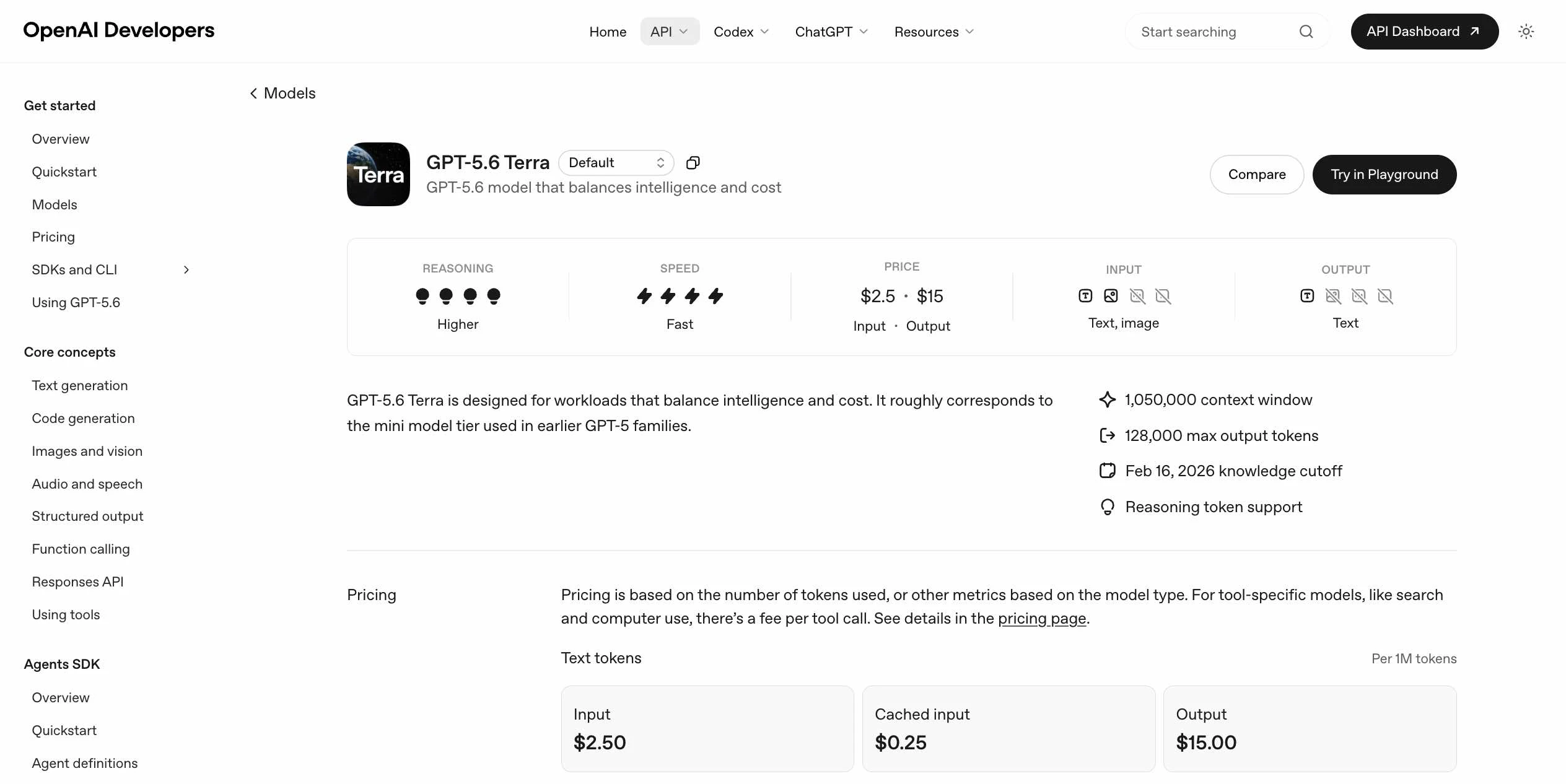1566x784 pixels.
Task: Click the copy model name icon
Action: click(693, 163)
